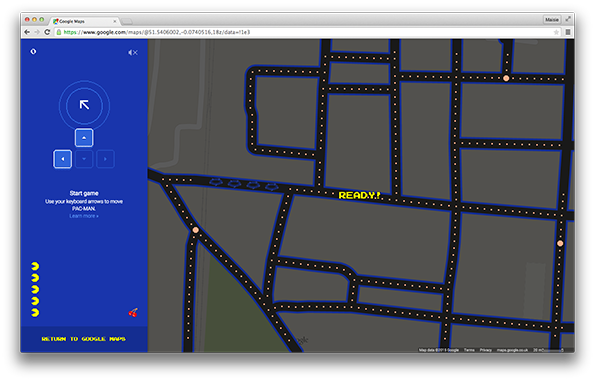This screenshot has width=595, height=381.
Task: Open the Learn more link
Action: coord(84,216)
